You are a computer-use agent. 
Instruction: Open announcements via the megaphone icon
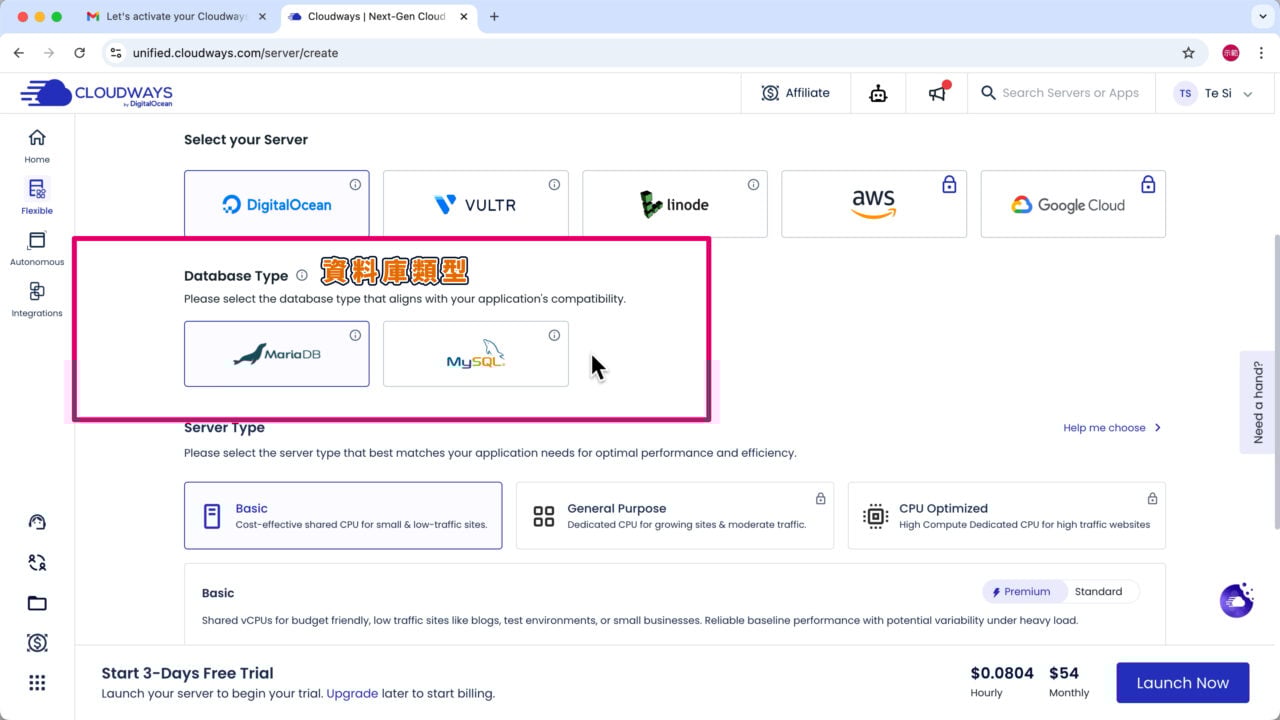(x=936, y=92)
